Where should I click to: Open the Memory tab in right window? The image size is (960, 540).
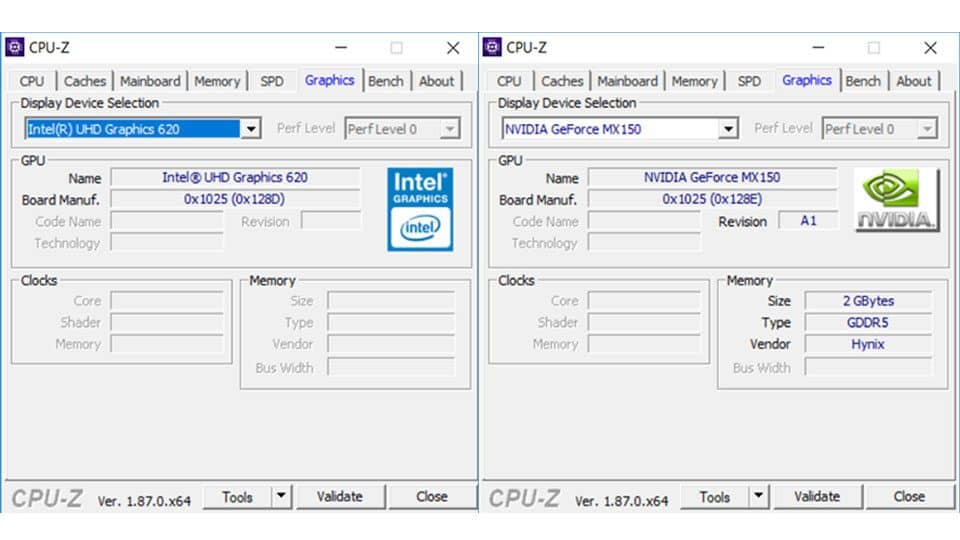pyautogui.click(x=694, y=81)
